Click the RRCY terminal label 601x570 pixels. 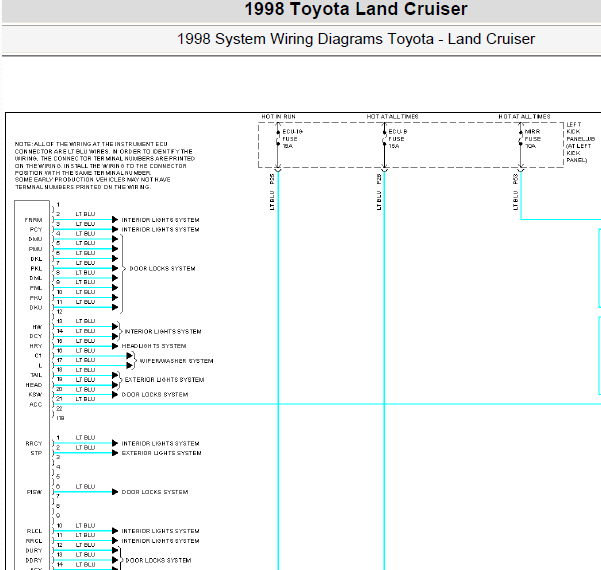click(x=34, y=444)
